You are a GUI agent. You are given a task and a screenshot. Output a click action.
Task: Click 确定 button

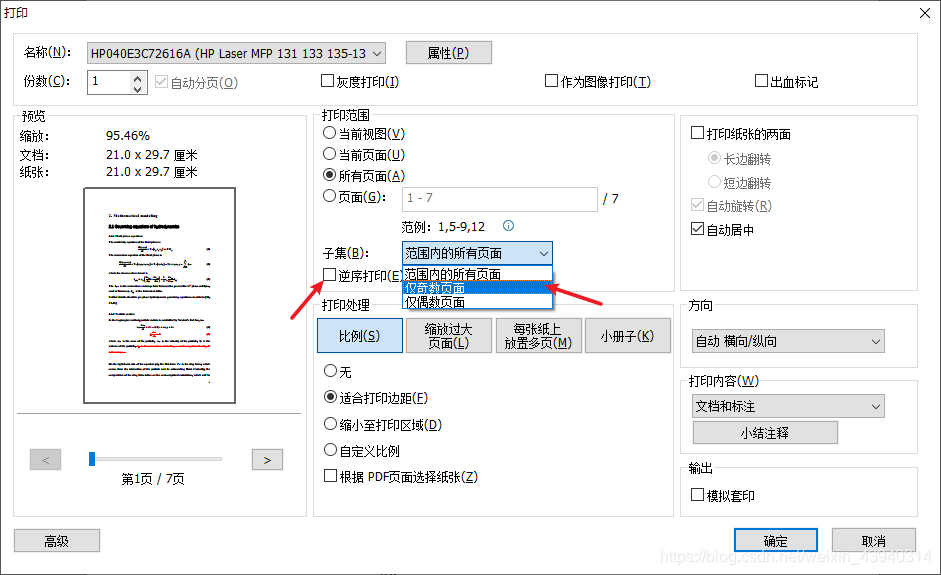775,540
